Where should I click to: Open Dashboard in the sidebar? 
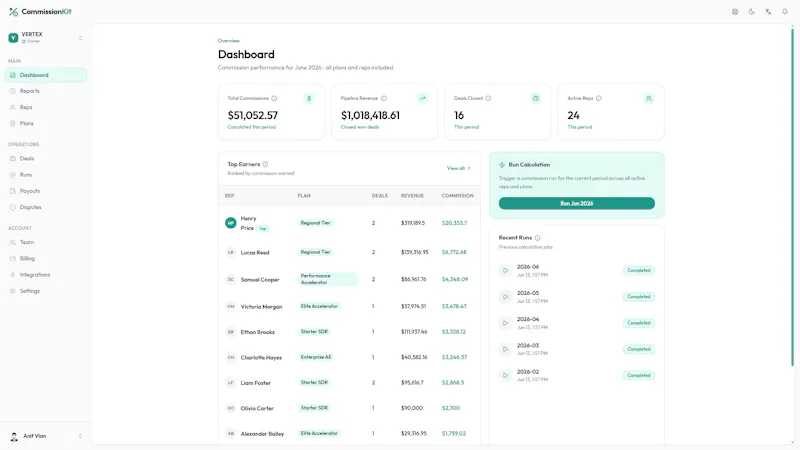tap(45, 75)
